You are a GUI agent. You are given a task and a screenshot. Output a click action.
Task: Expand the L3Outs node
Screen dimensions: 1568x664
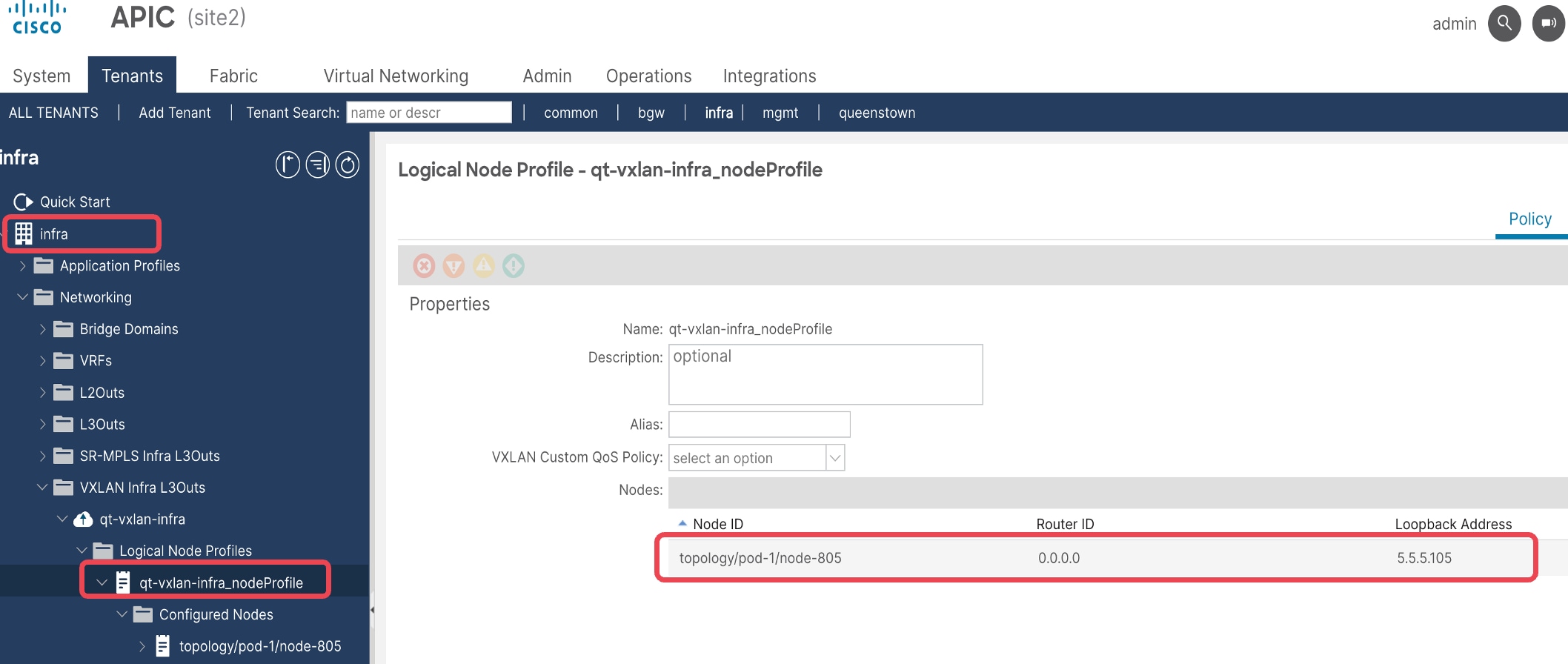pyautogui.click(x=42, y=424)
